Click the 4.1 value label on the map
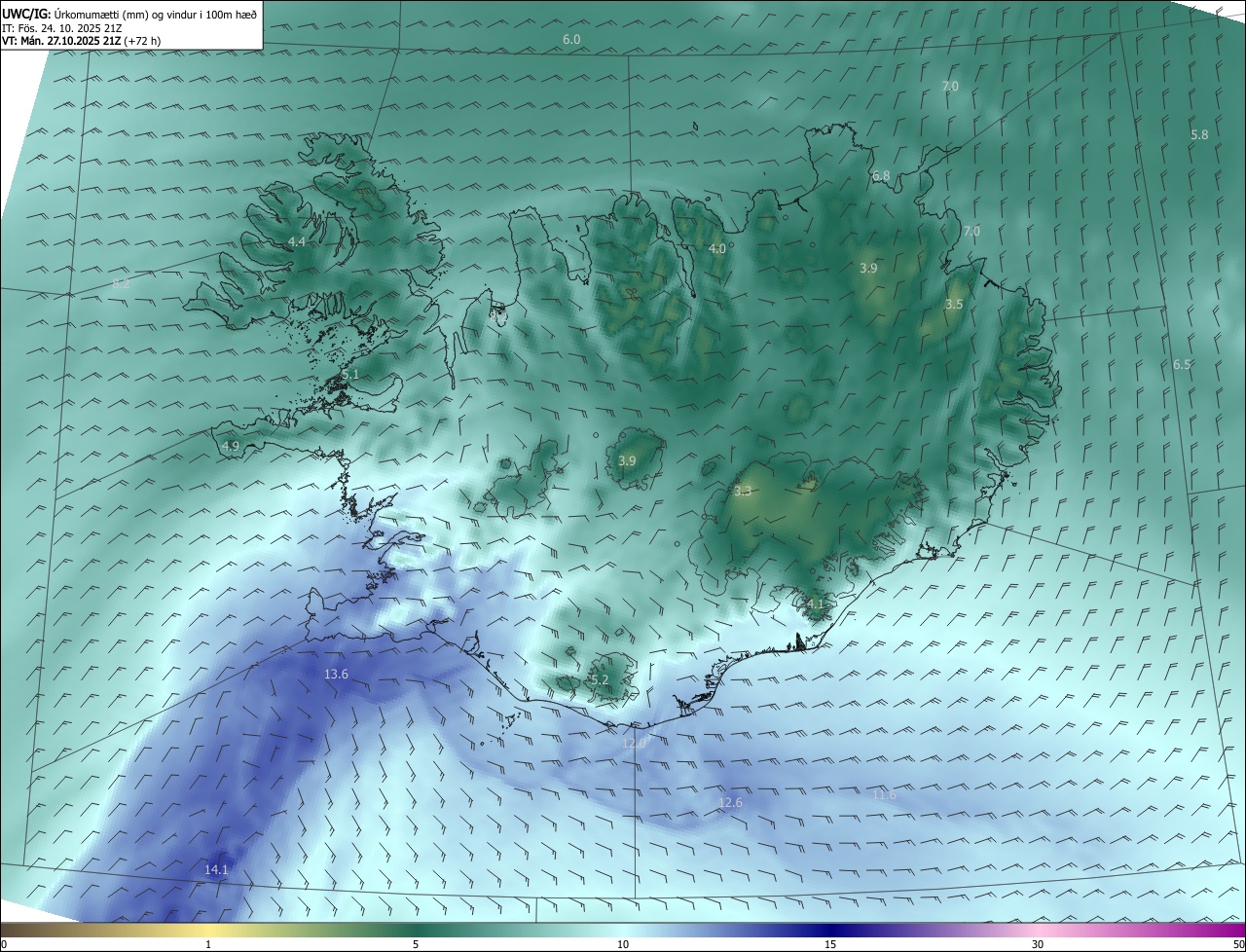 [x=816, y=604]
